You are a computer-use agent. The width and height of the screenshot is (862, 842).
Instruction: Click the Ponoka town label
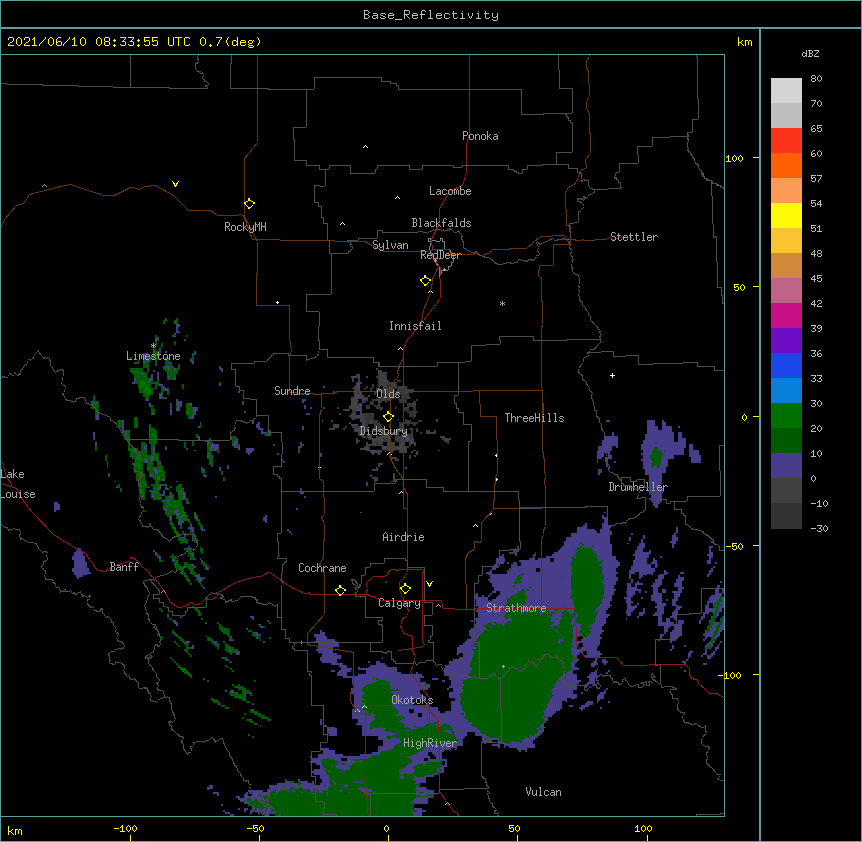coord(480,136)
